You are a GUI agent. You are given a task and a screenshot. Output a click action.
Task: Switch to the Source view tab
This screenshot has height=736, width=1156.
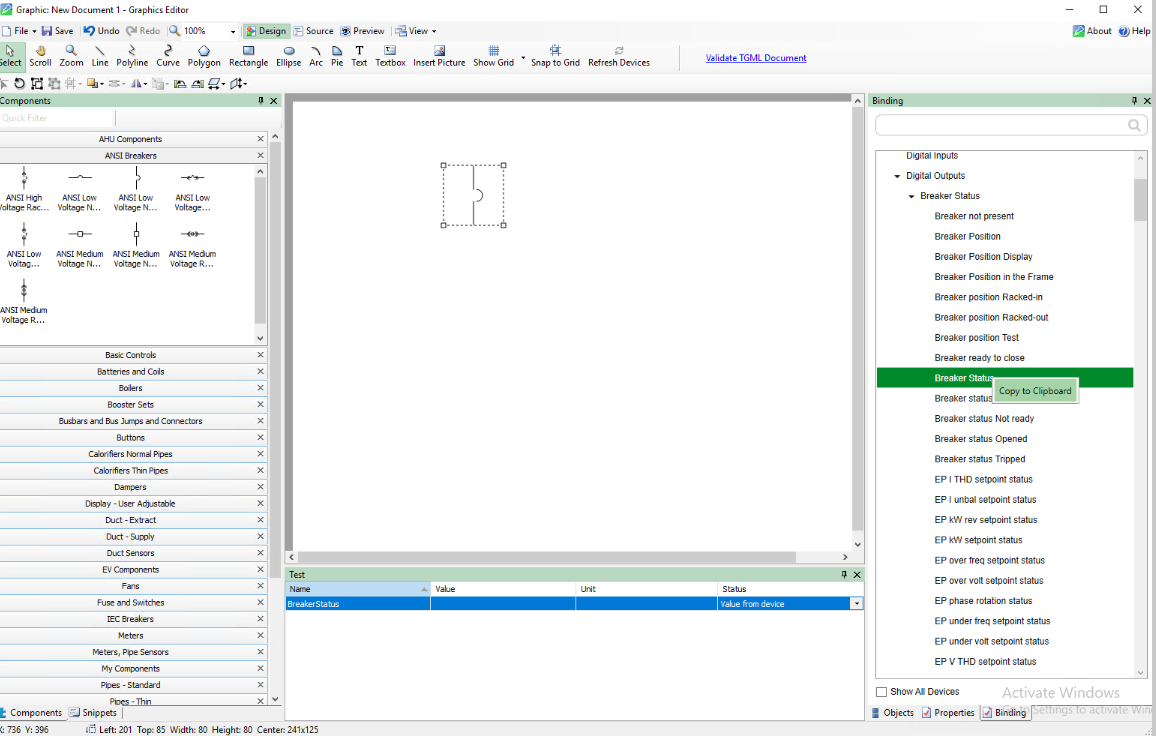pos(313,31)
